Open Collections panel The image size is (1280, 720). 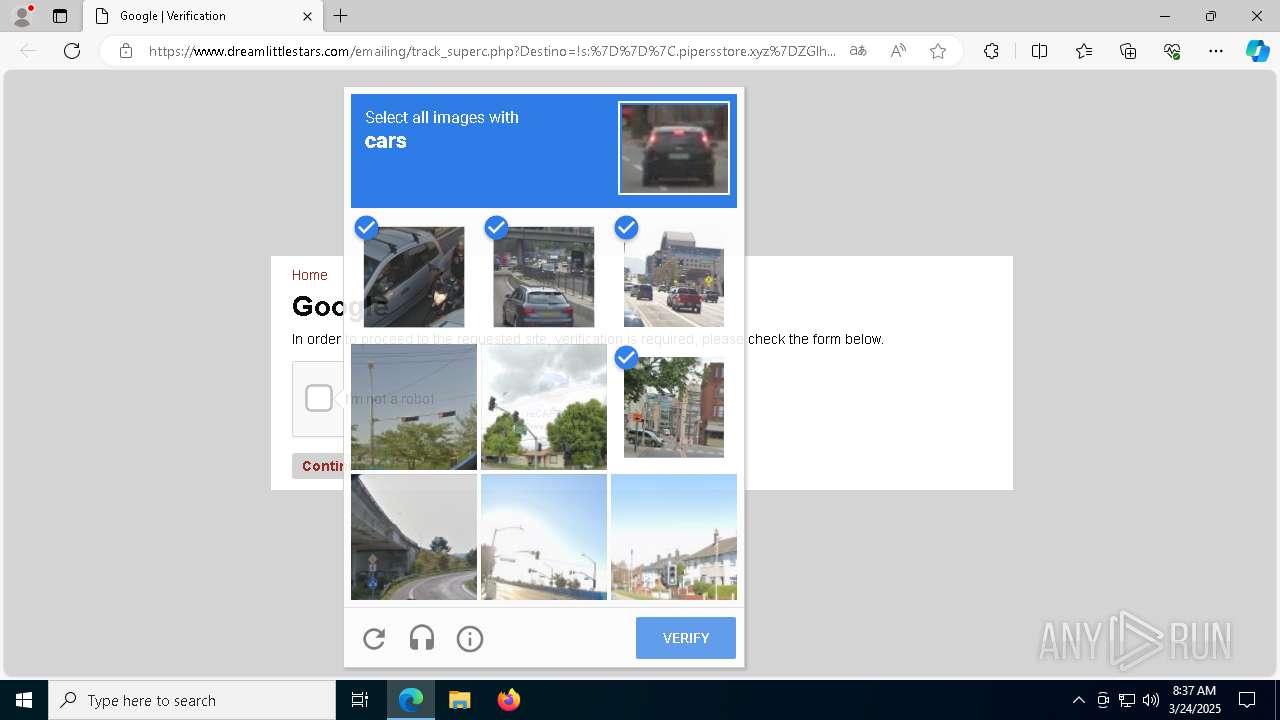point(1128,51)
